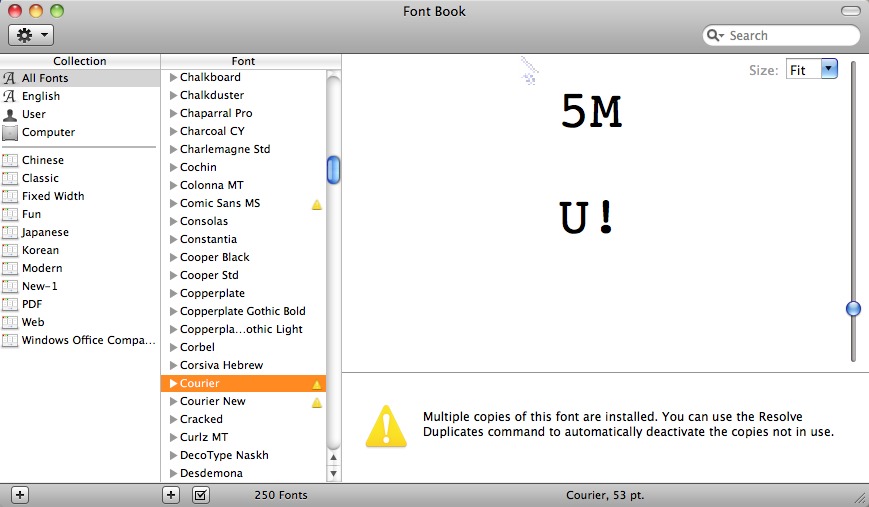Image resolution: width=869 pixels, height=507 pixels.
Task: Select the English collection
Action: [80, 96]
